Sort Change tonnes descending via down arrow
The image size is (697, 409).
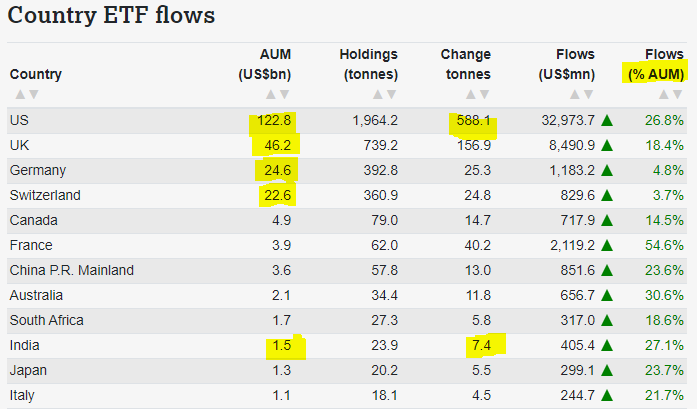click(486, 95)
